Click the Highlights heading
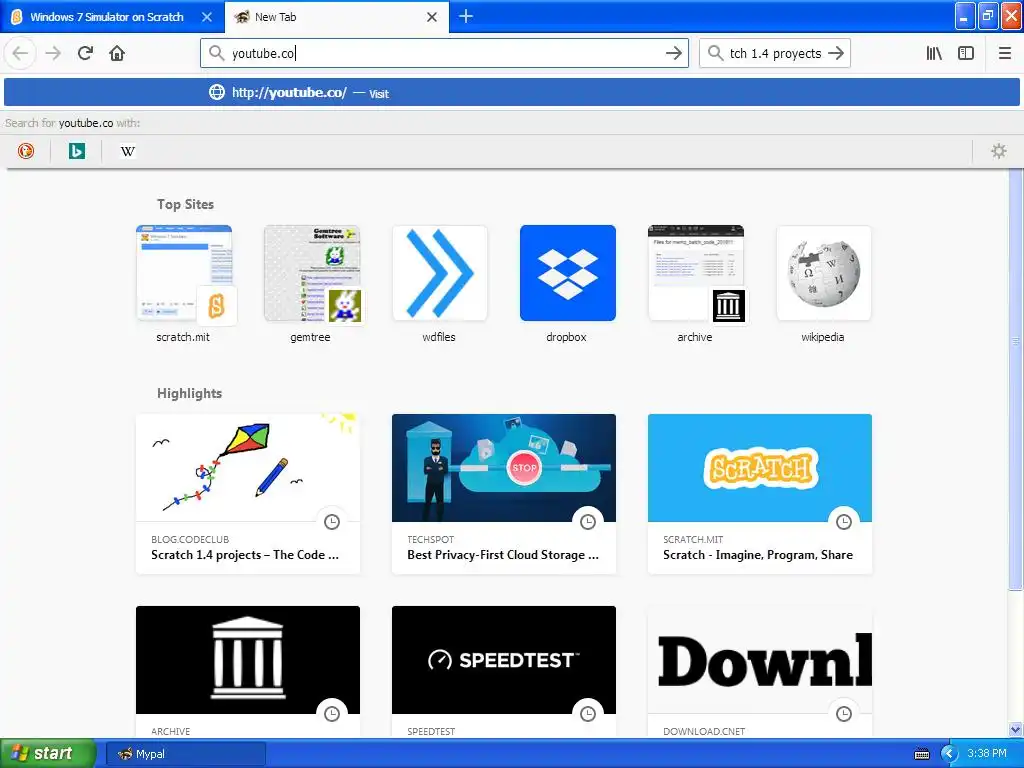Viewport: 1024px width, 768px height. (x=189, y=393)
